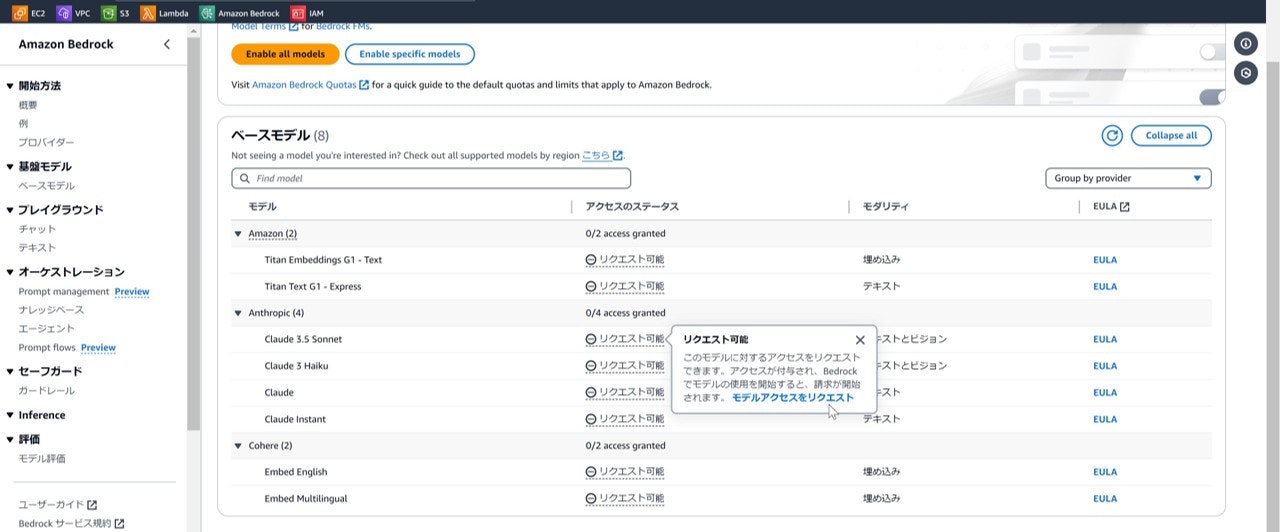The height and width of the screenshot is (532, 1280).
Task: Open チャット playground in the sidebar
Action: tap(37, 229)
